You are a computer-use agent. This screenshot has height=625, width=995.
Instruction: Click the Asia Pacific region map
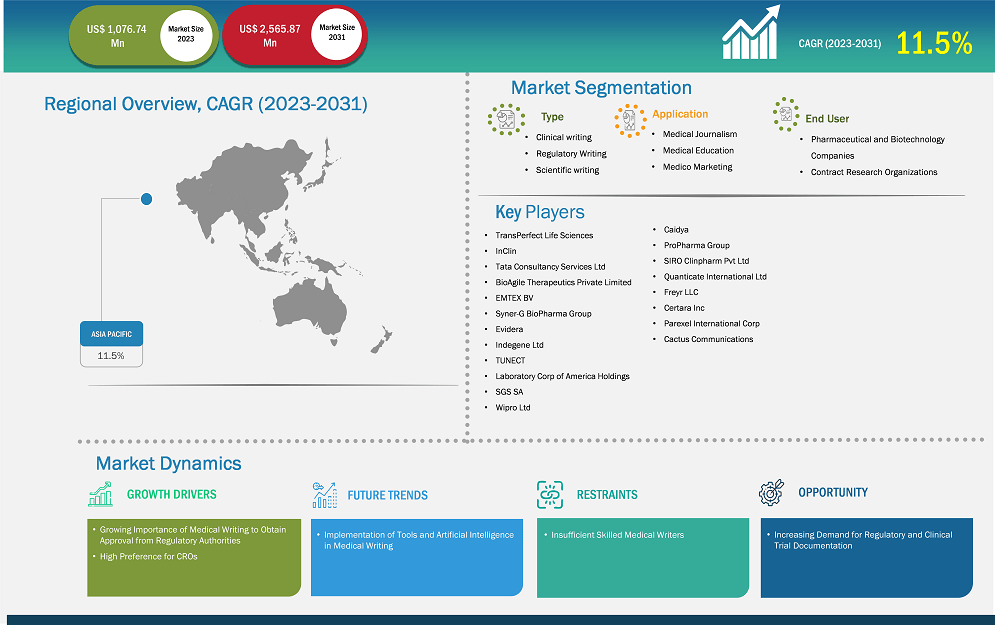(x=286, y=244)
